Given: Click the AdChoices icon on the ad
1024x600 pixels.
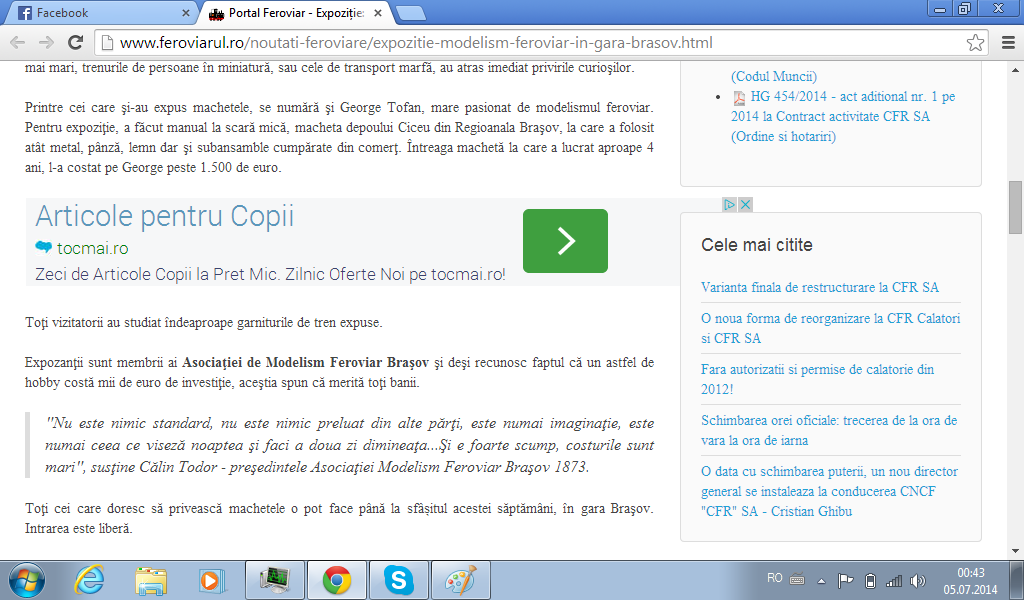Looking at the screenshot, I should (x=731, y=204).
